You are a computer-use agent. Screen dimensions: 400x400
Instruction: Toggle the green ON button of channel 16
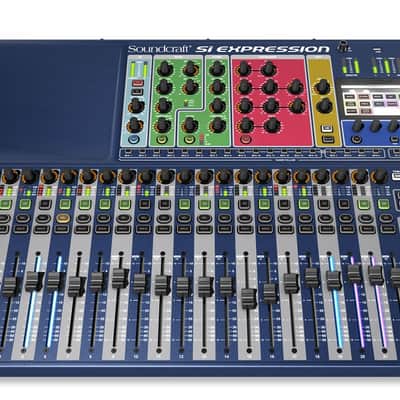(264, 204)
